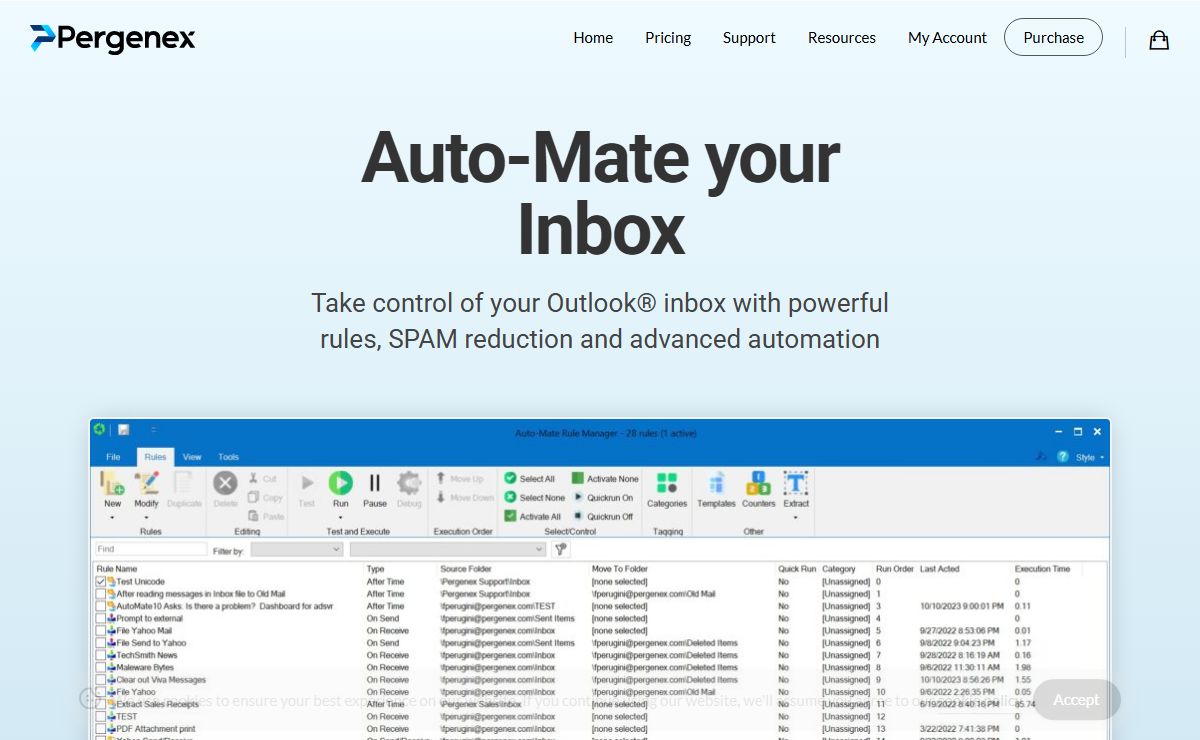Click the Pause icon
The height and width of the screenshot is (740, 1200).
tap(375, 483)
